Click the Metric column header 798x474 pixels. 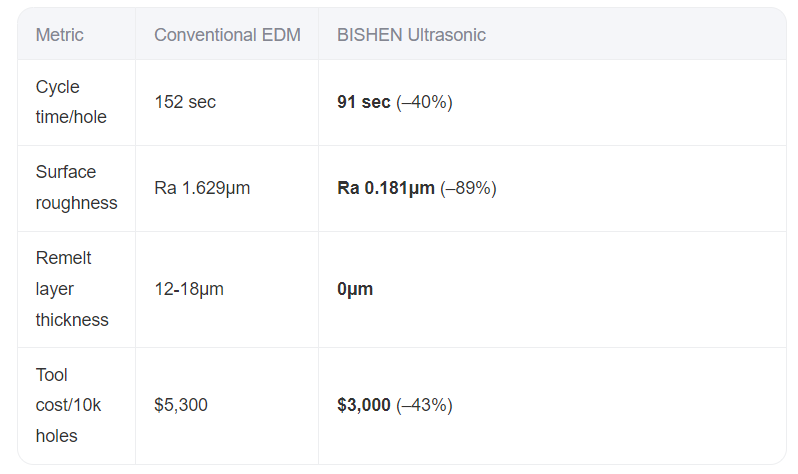[x=60, y=35]
